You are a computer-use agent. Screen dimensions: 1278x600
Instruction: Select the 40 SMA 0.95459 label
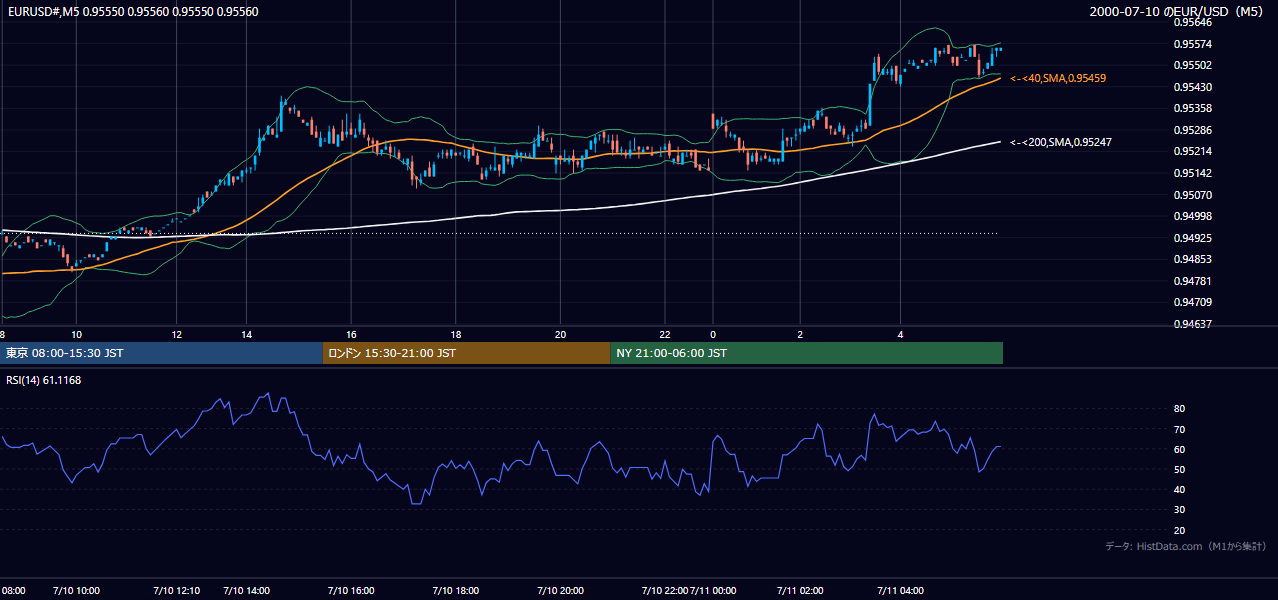pyautogui.click(x=1058, y=78)
